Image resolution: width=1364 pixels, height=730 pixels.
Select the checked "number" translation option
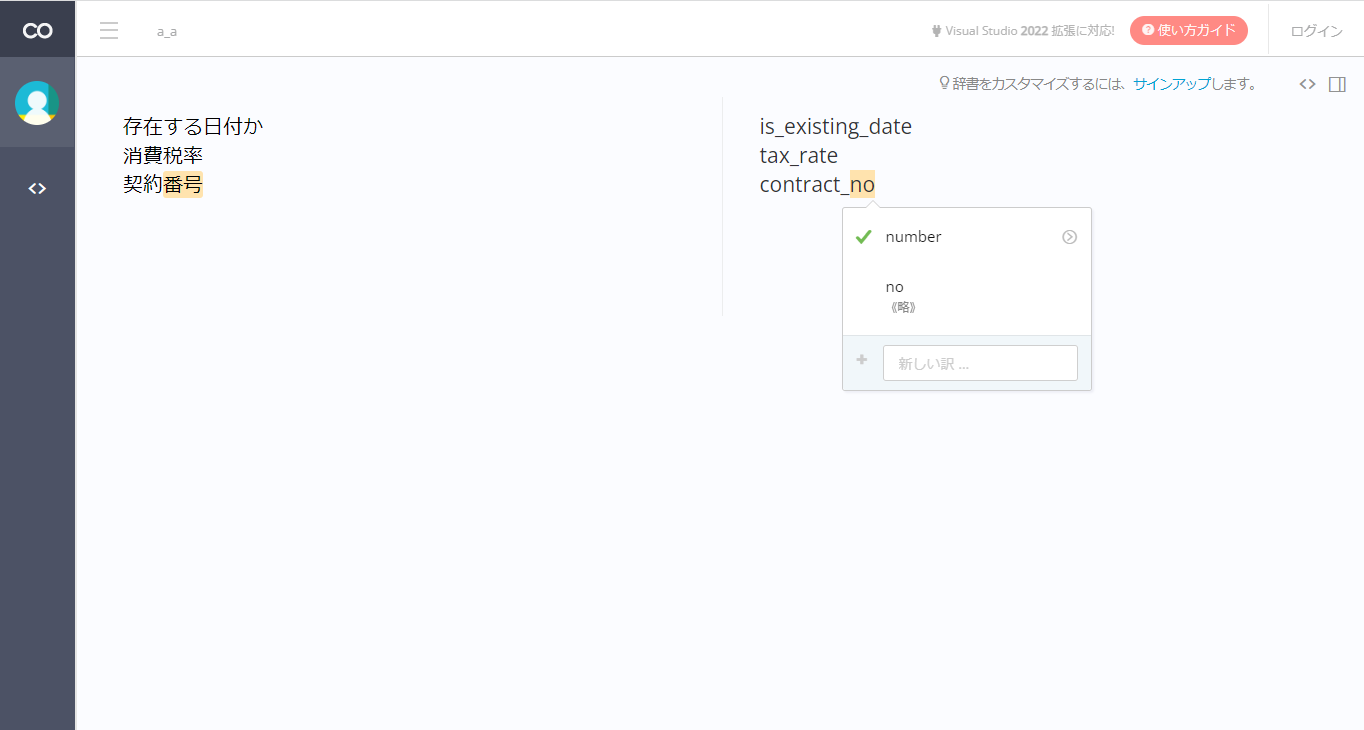(913, 237)
